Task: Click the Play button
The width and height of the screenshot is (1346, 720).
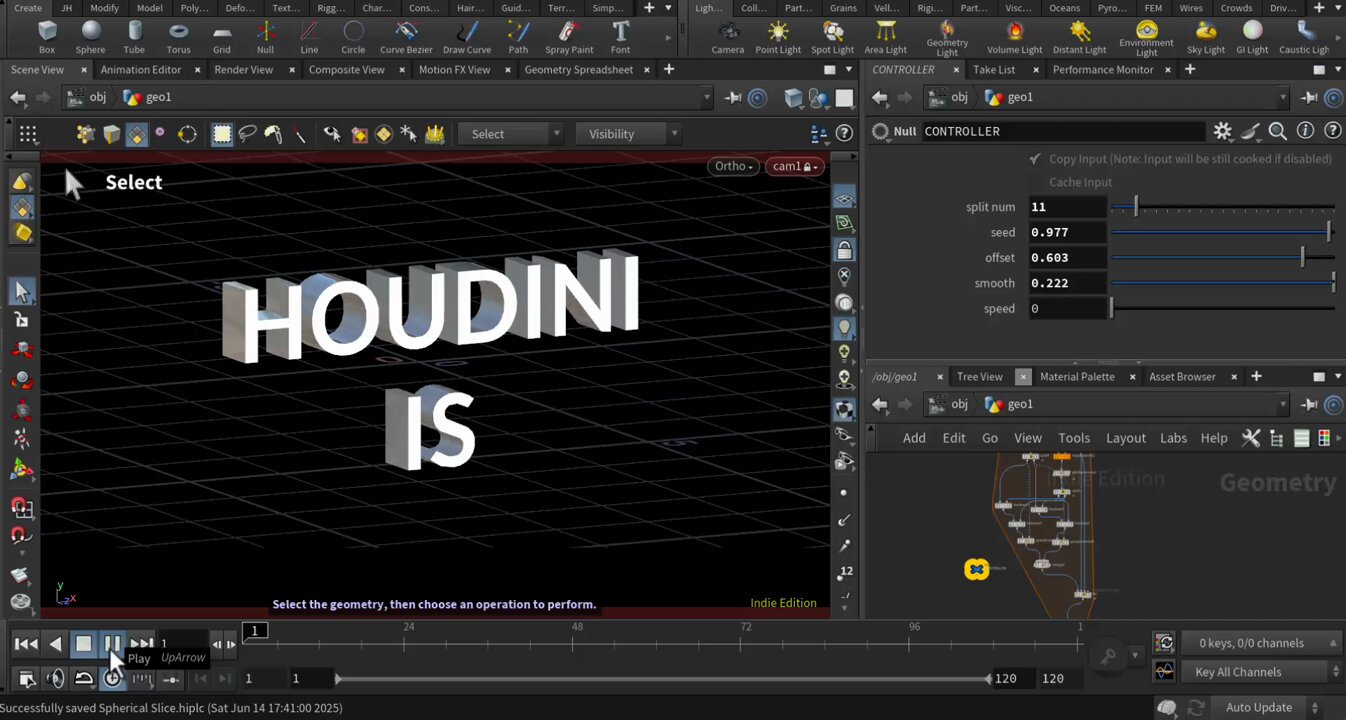Action: [x=112, y=644]
